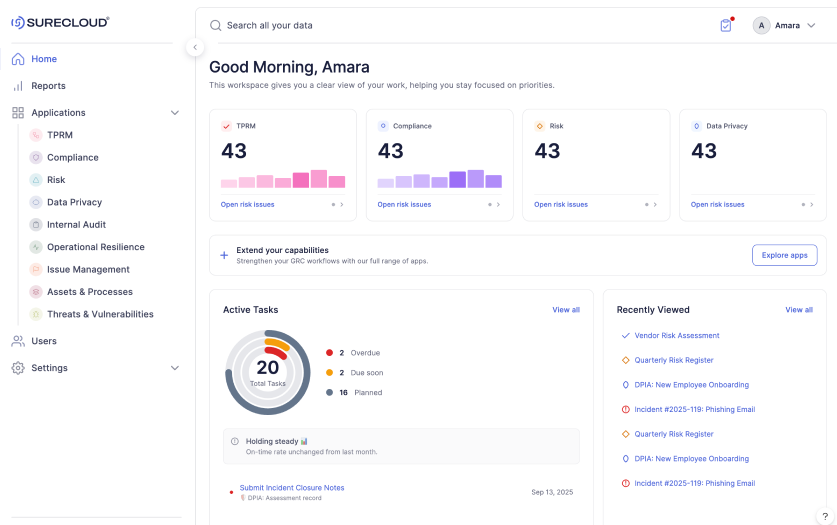Click the Explore apps button
This screenshot has width=837, height=525.
(x=784, y=255)
